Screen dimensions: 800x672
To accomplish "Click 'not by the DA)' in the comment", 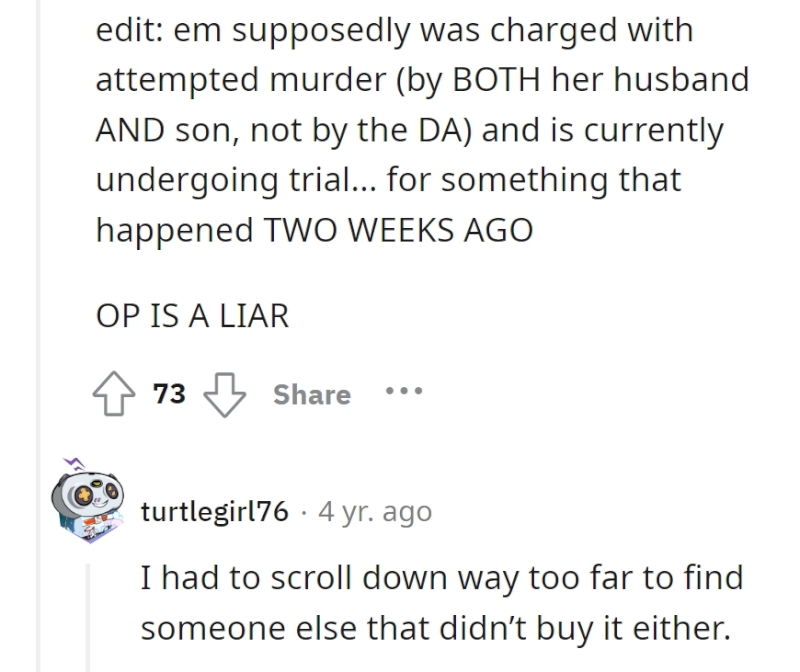I will pos(361,130).
